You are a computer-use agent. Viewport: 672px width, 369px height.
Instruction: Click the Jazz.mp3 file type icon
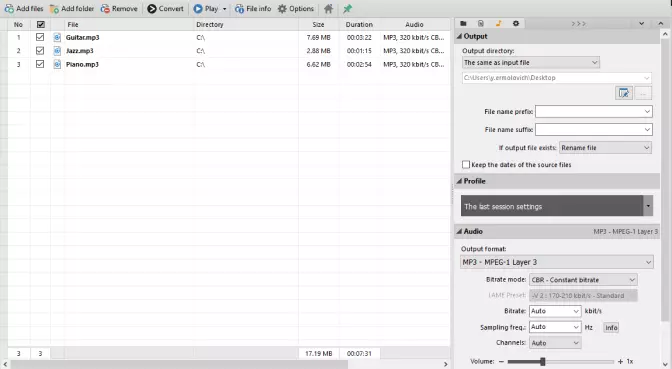(57, 51)
